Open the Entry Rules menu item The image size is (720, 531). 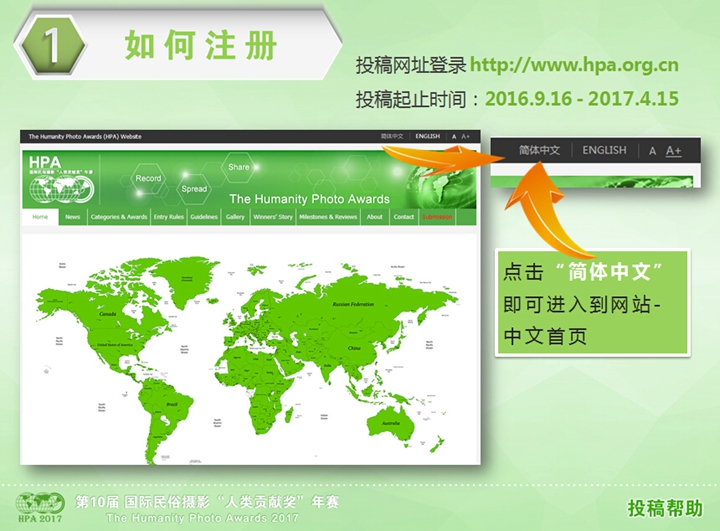[169, 217]
